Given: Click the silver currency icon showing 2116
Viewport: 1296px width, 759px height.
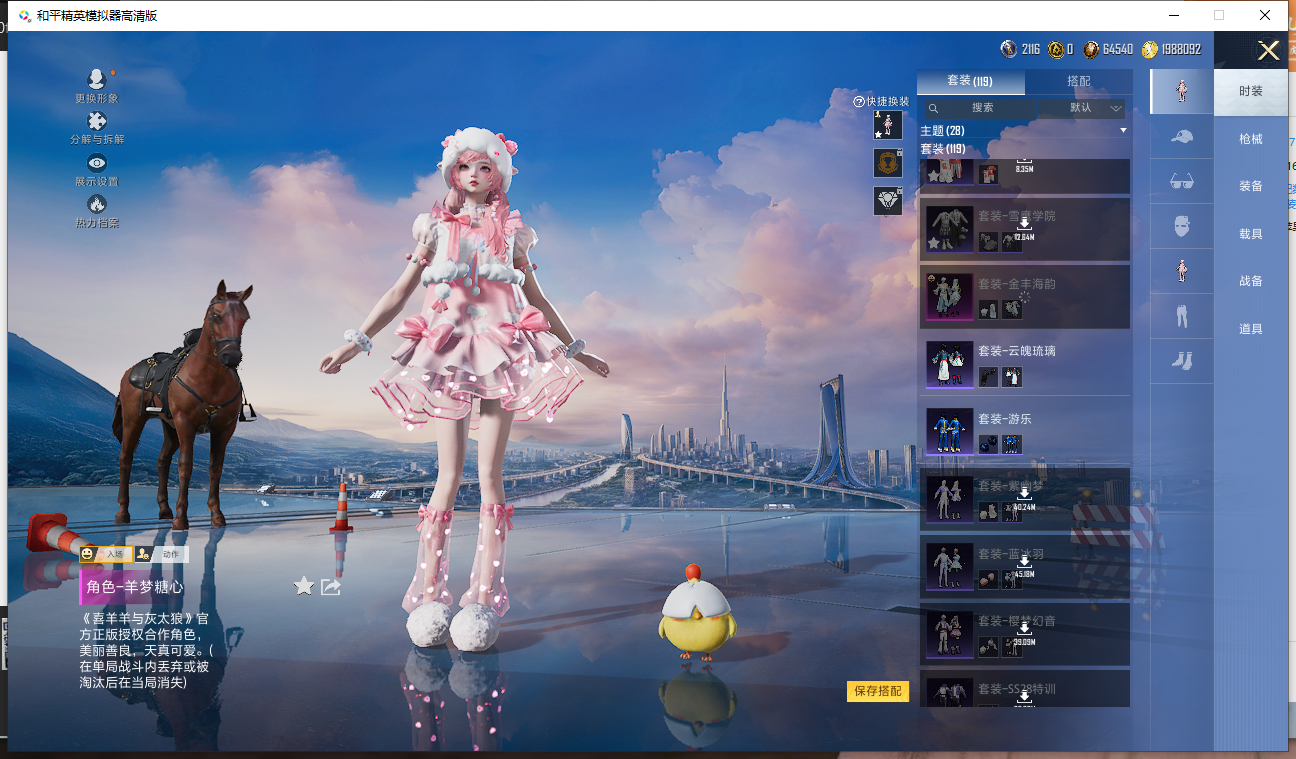Looking at the screenshot, I should click(1008, 49).
